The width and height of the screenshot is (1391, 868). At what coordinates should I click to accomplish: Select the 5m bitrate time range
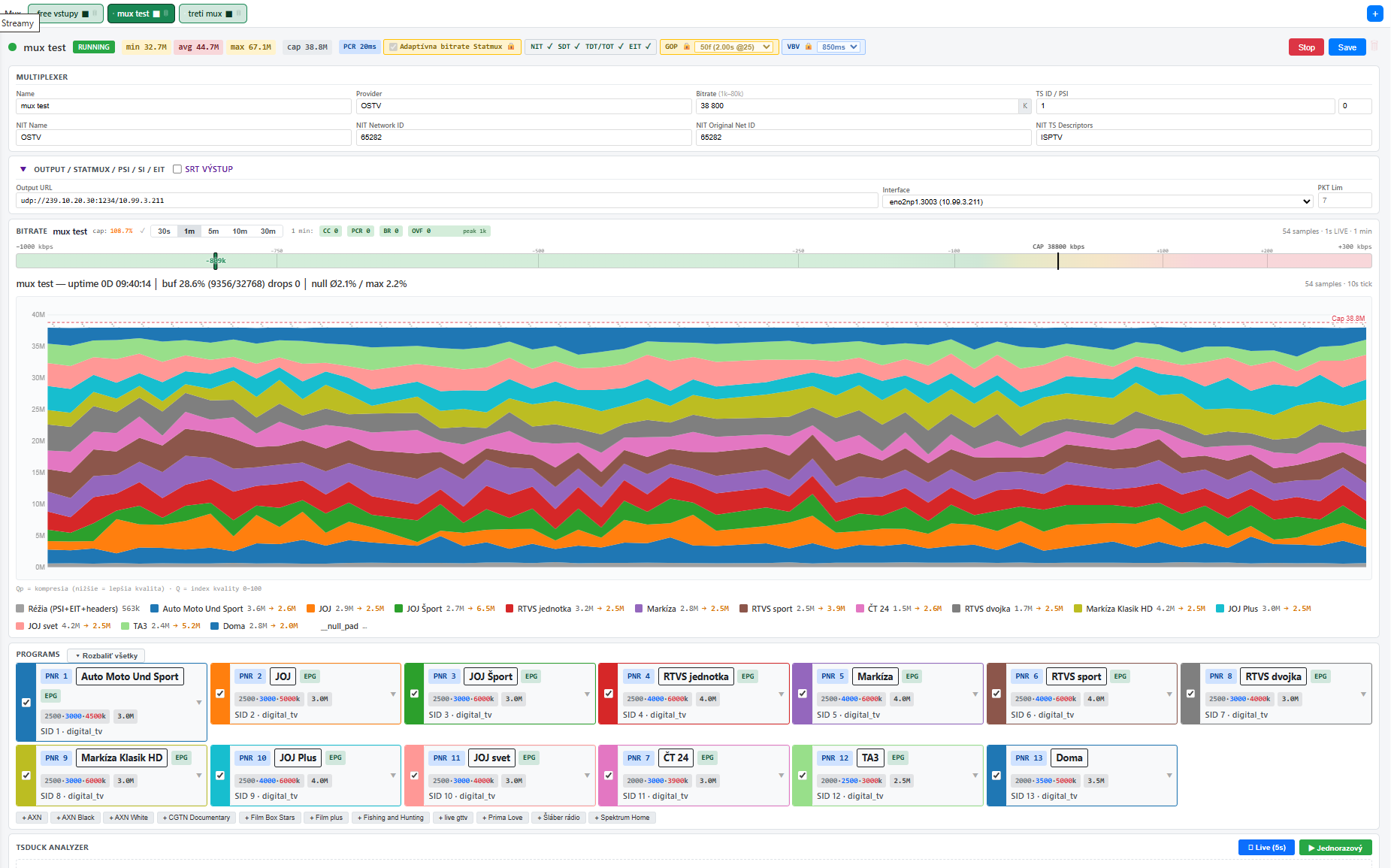point(213,231)
